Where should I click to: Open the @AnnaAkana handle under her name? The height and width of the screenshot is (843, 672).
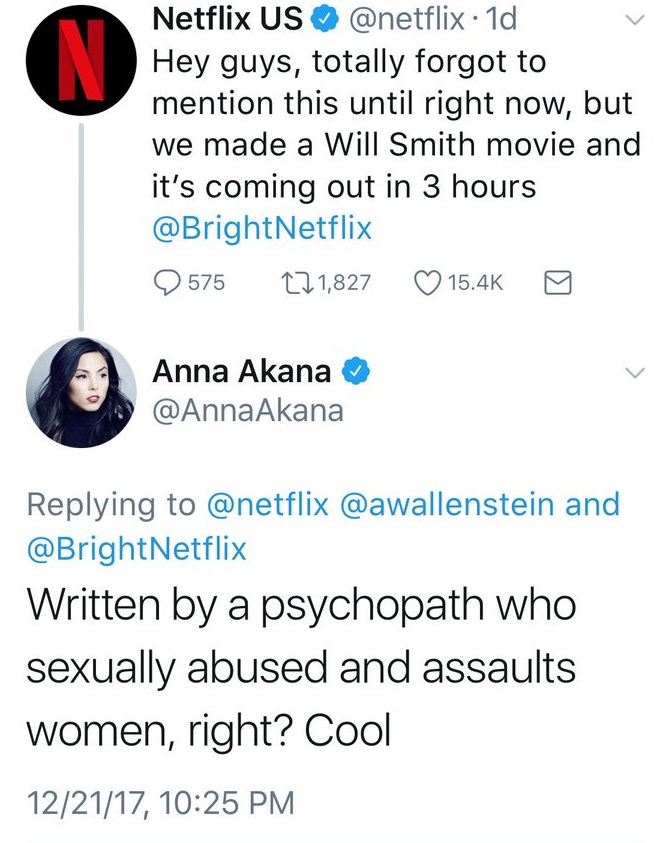tap(247, 411)
